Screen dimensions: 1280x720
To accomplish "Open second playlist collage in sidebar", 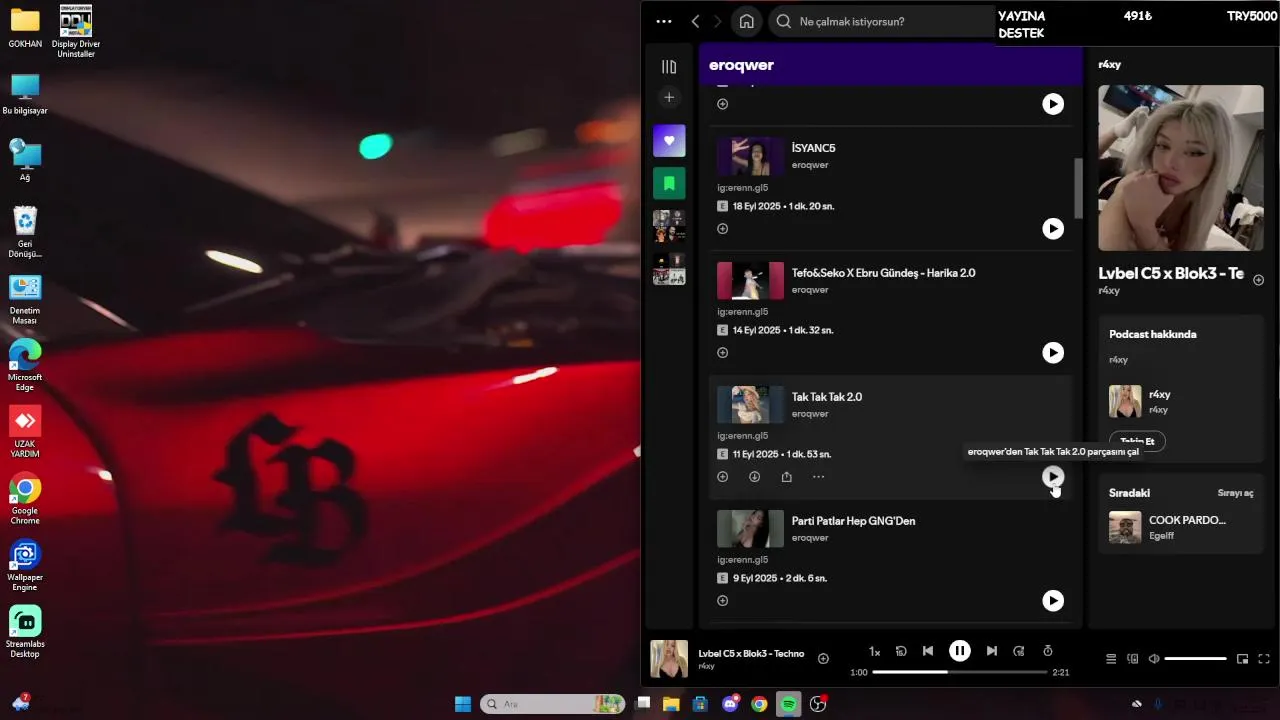I will pyautogui.click(x=669, y=269).
